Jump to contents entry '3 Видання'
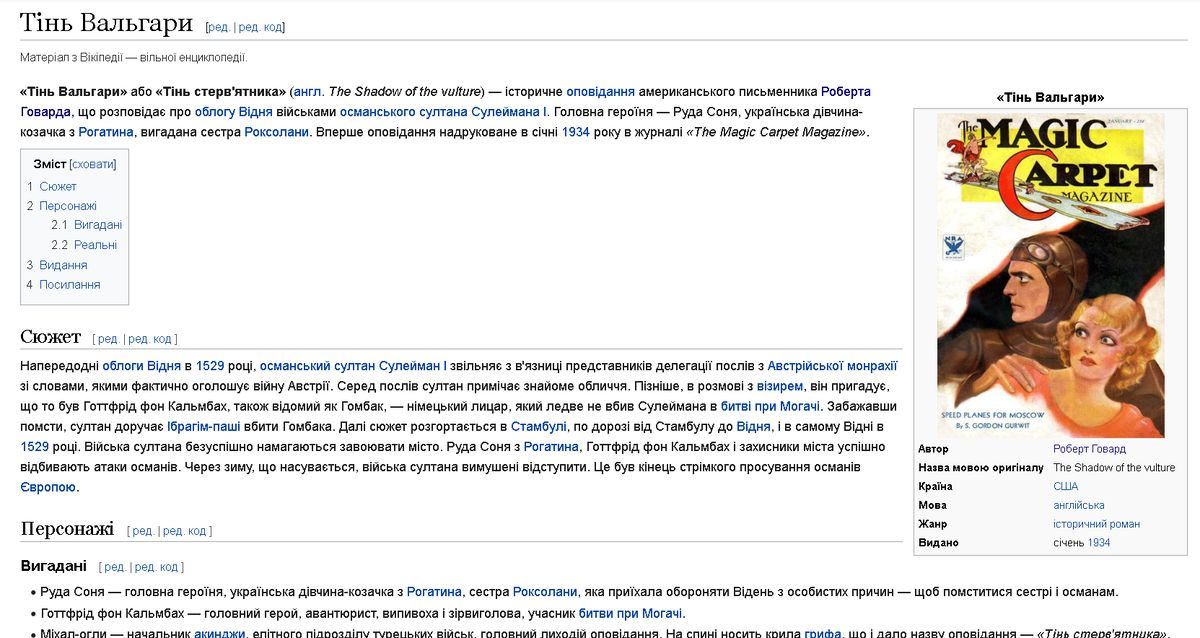Screen dimensions: 1200x638 (x=57, y=265)
